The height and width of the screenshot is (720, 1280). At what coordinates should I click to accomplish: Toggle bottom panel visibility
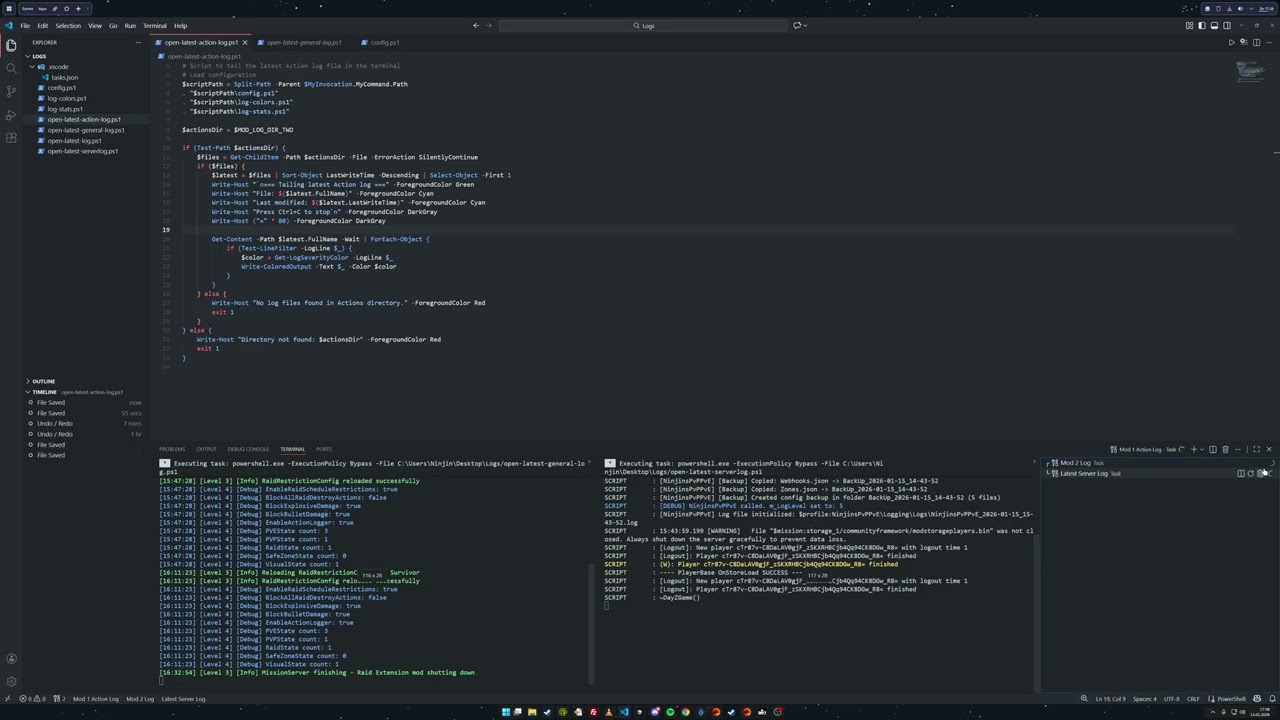[x=1214, y=25]
